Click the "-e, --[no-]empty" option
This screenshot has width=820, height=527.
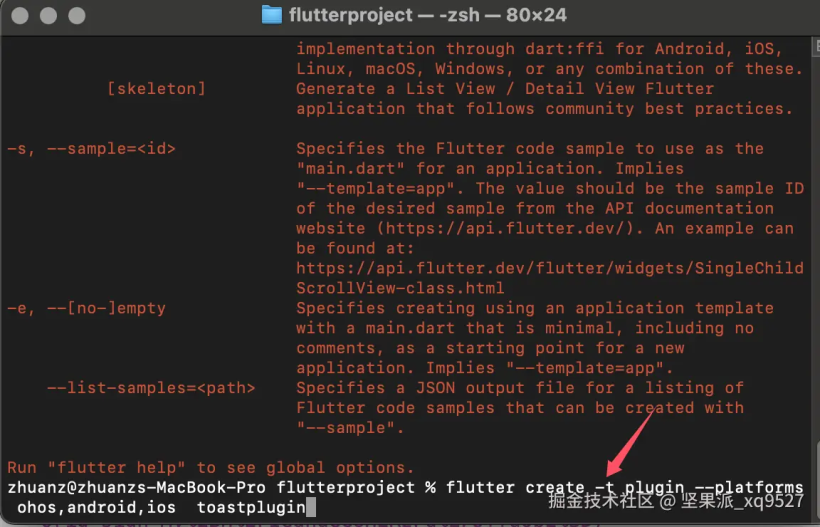click(x=86, y=308)
